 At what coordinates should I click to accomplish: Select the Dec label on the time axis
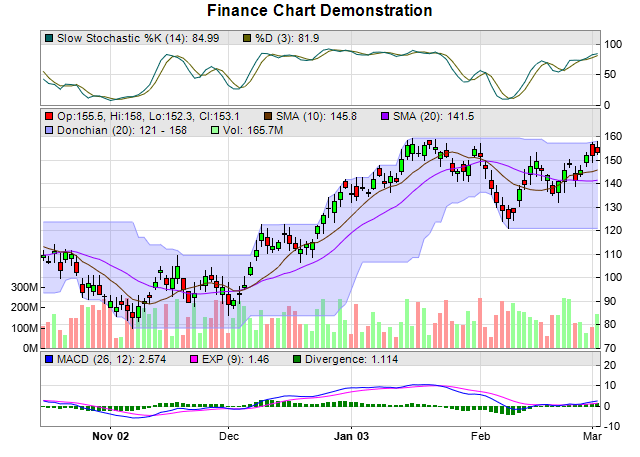(x=229, y=436)
